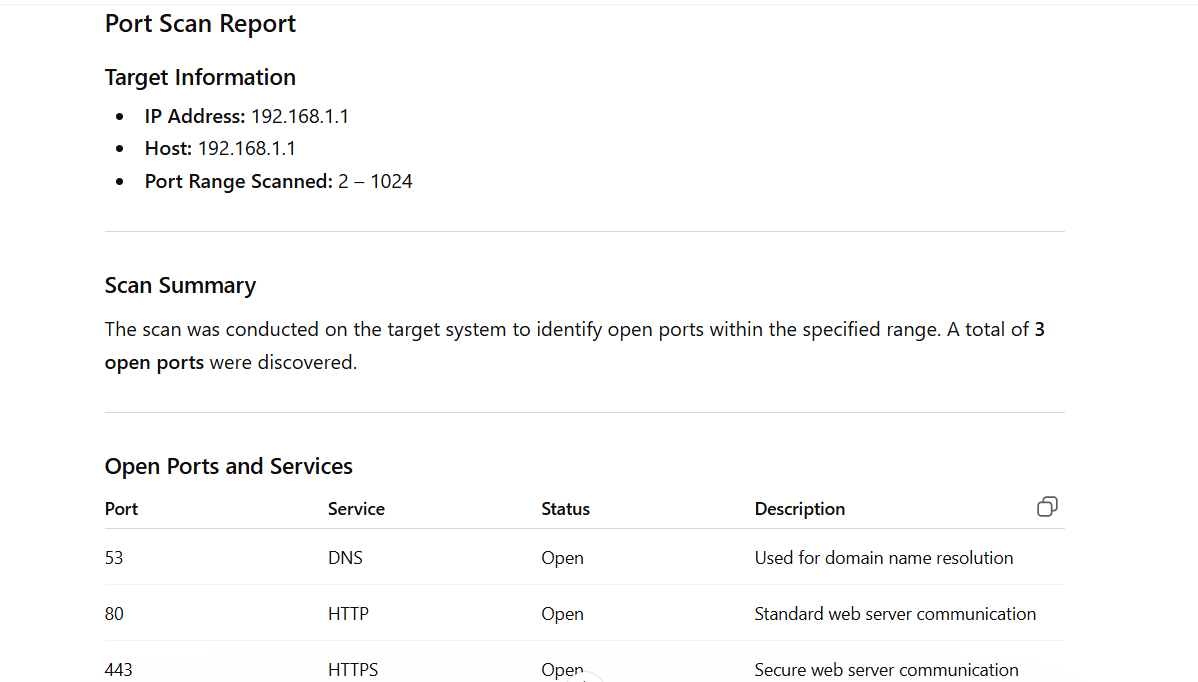Viewport: 1198px width, 682px height.
Task: Click 'Standard web server communication' description
Action: [x=895, y=614]
